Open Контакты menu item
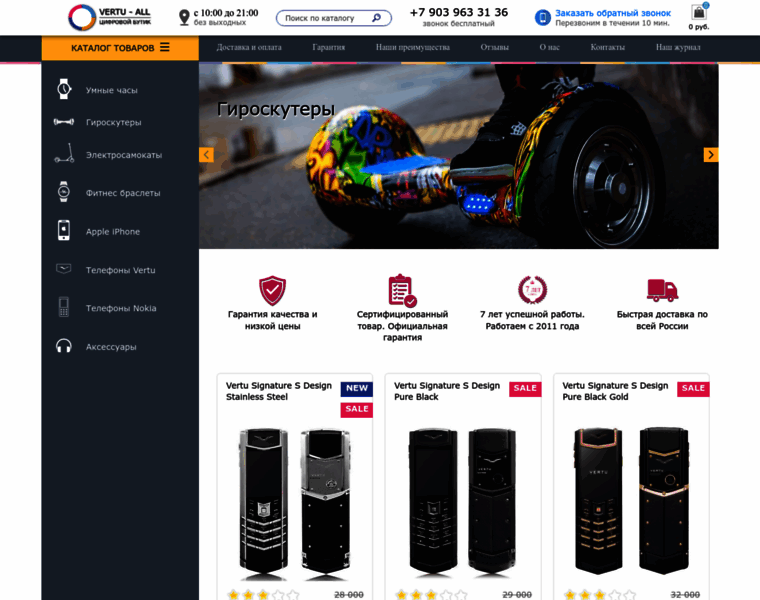This screenshot has width=760, height=600. [608, 47]
